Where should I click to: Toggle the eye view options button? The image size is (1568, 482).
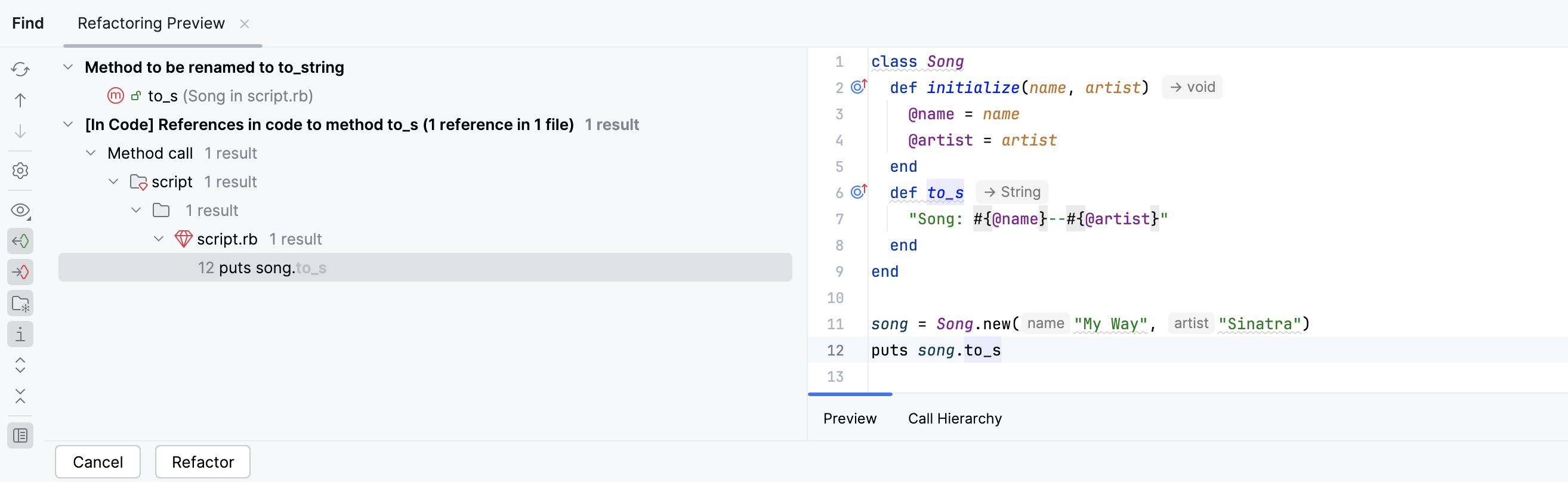click(x=20, y=211)
